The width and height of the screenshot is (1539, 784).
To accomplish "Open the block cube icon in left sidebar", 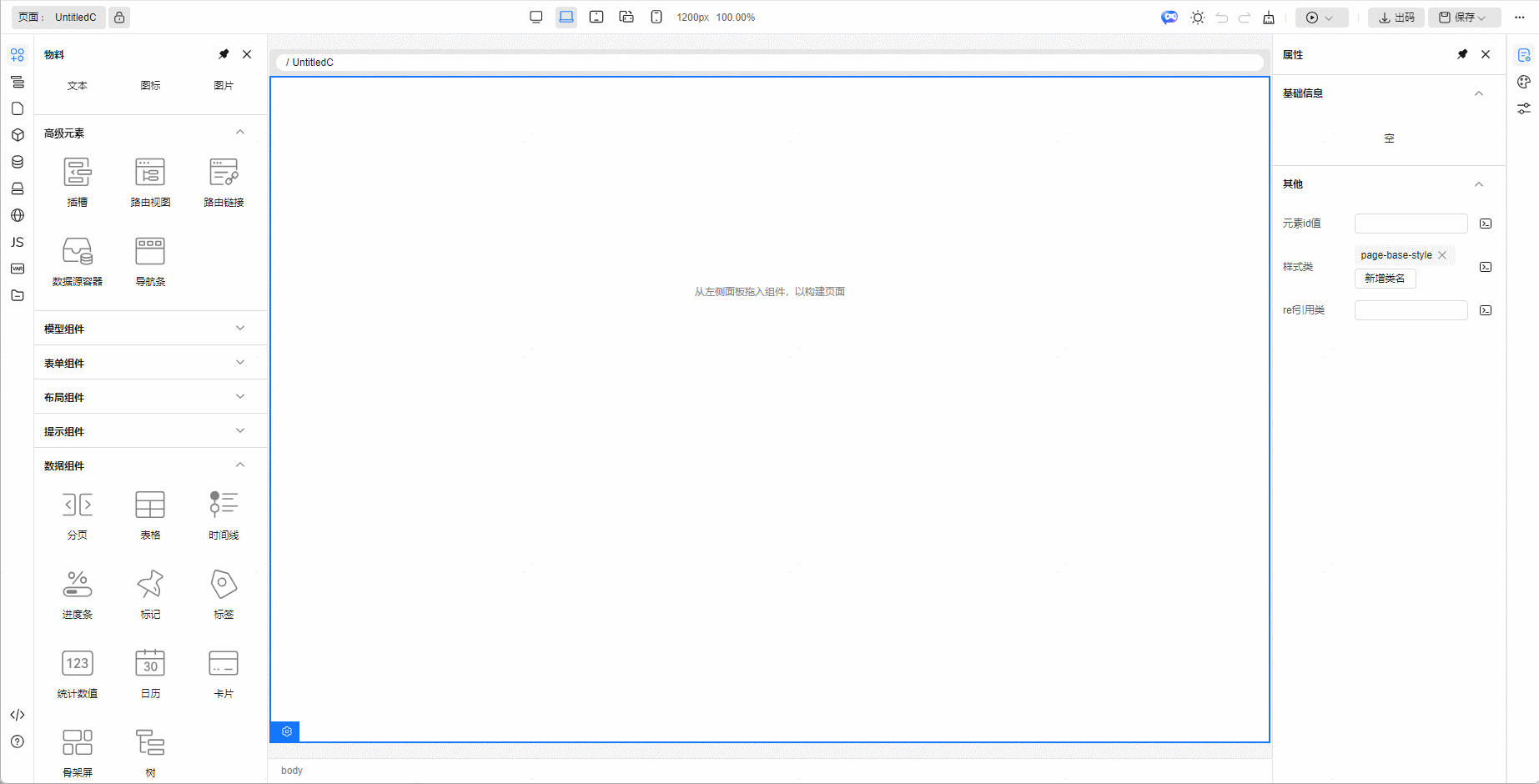I will tap(18, 135).
